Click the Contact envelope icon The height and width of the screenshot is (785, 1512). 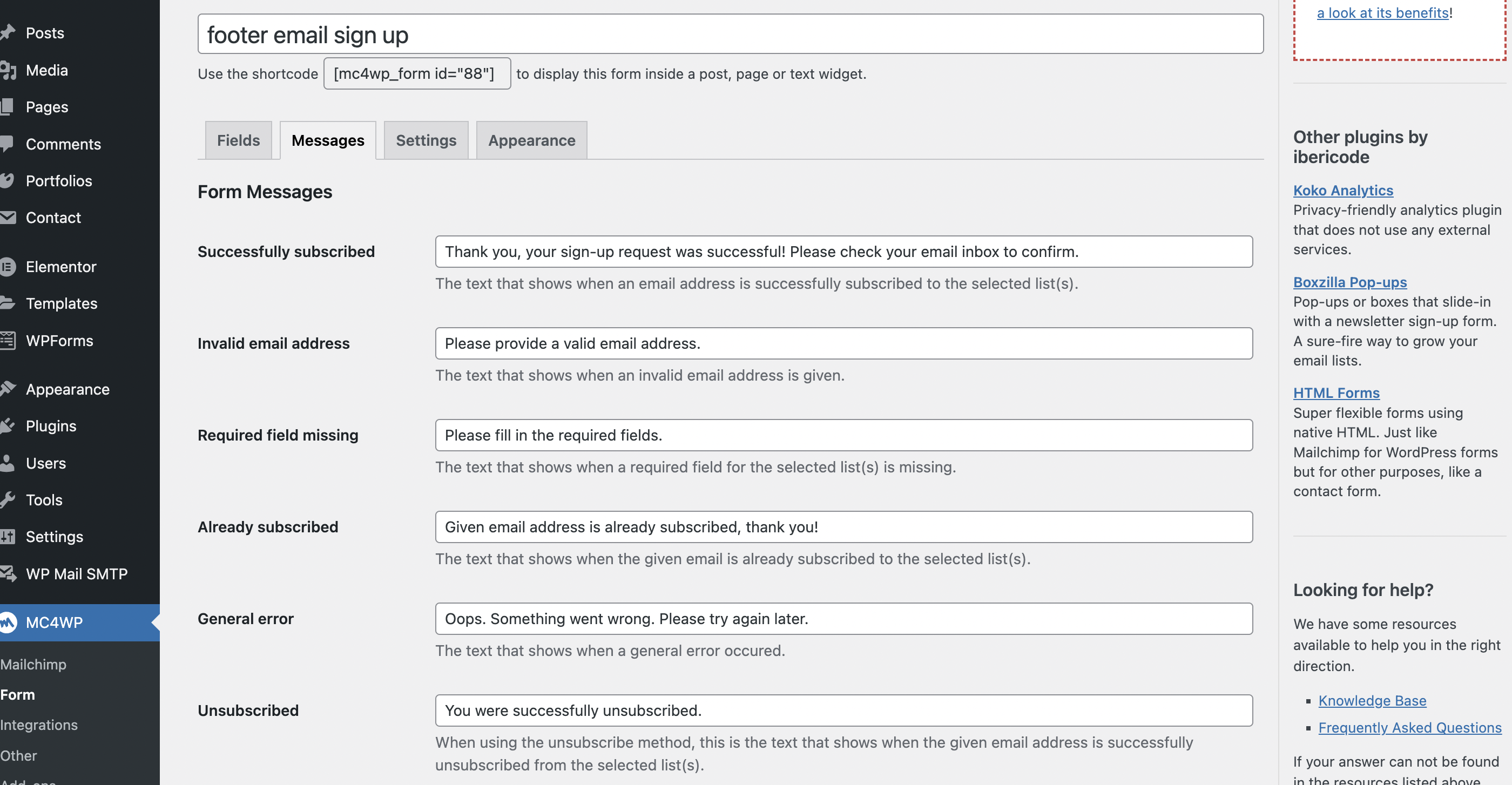click(7, 218)
